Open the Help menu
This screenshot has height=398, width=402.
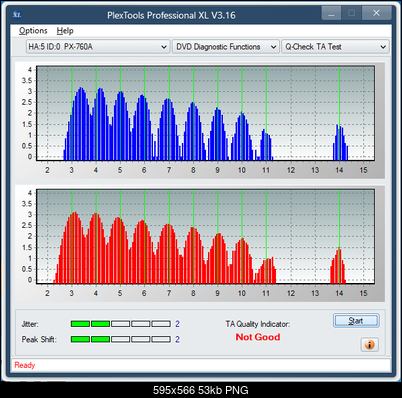click(x=65, y=31)
